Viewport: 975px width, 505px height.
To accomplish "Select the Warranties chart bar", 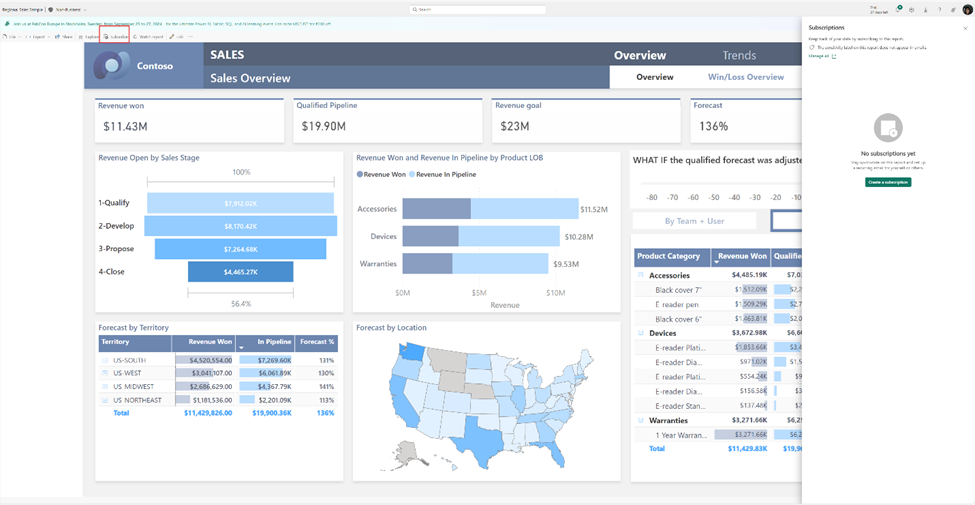I will point(475,264).
